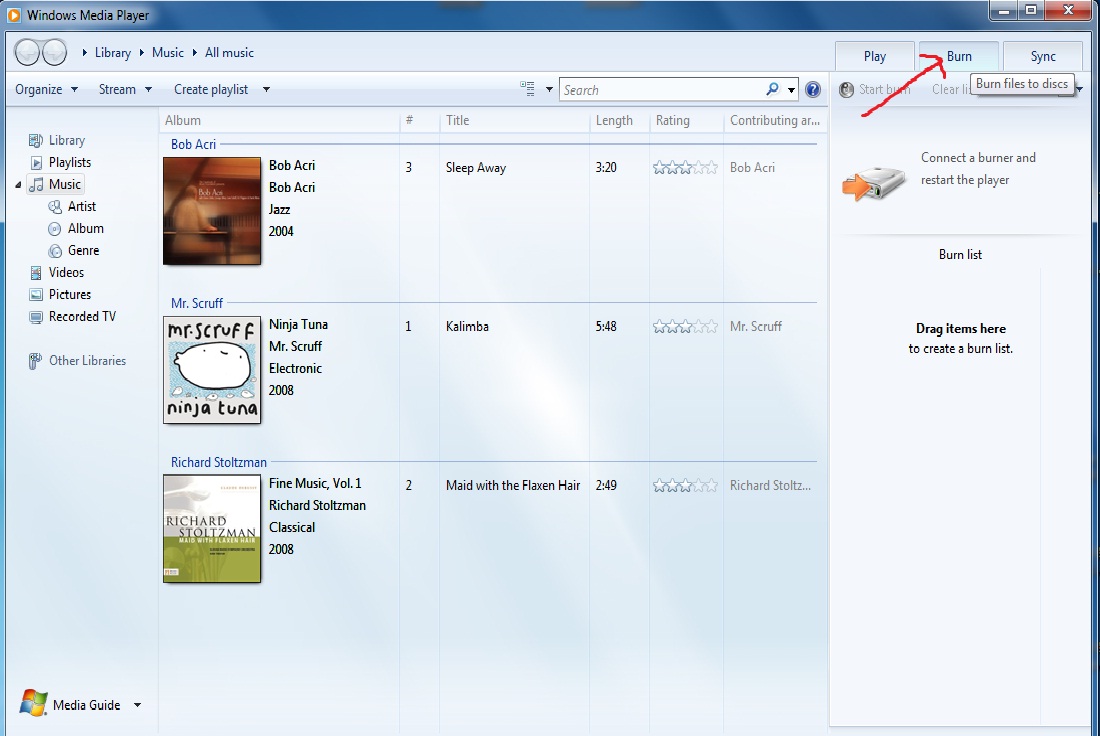Open the Recorded TV icon
1100x736 pixels.
[36, 317]
